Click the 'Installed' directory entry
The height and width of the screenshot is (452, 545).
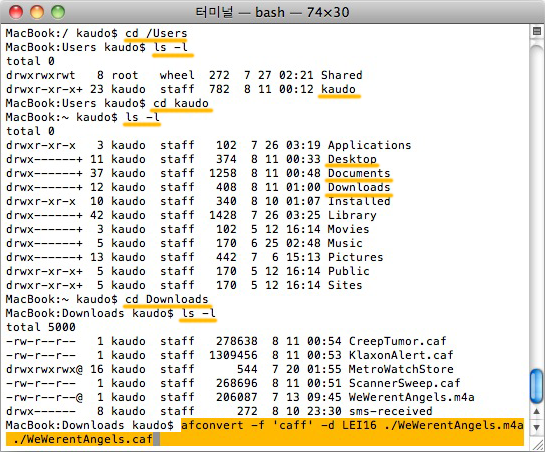click(359, 201)
